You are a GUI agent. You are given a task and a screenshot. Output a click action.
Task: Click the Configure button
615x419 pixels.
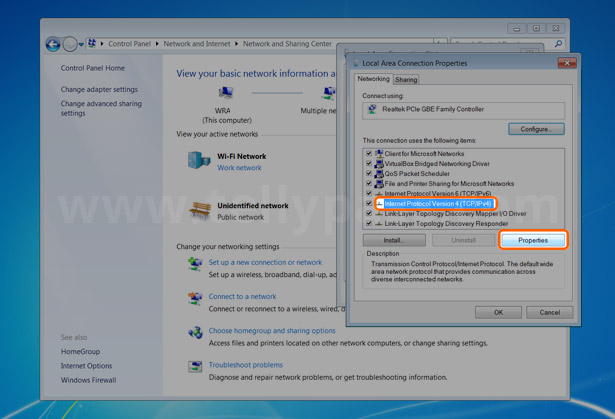[536, 129]
